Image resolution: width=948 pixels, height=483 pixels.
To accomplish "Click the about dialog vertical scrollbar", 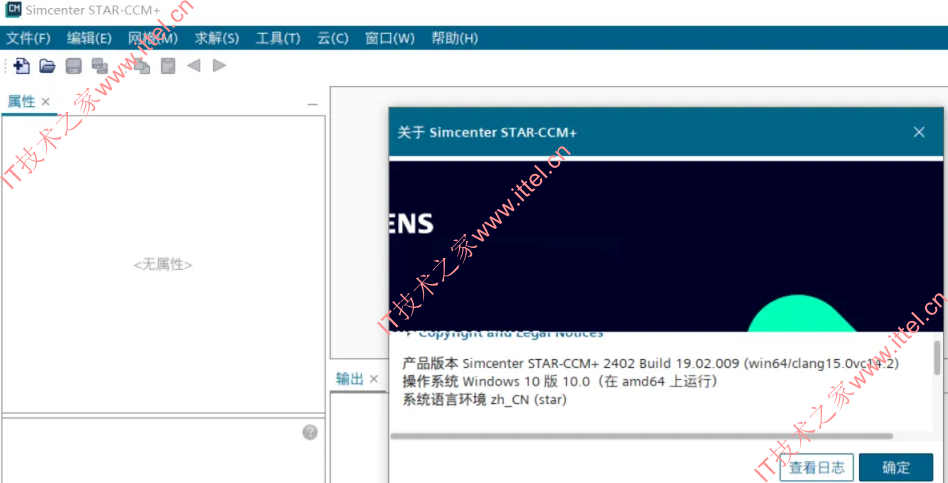I will 937,357.
